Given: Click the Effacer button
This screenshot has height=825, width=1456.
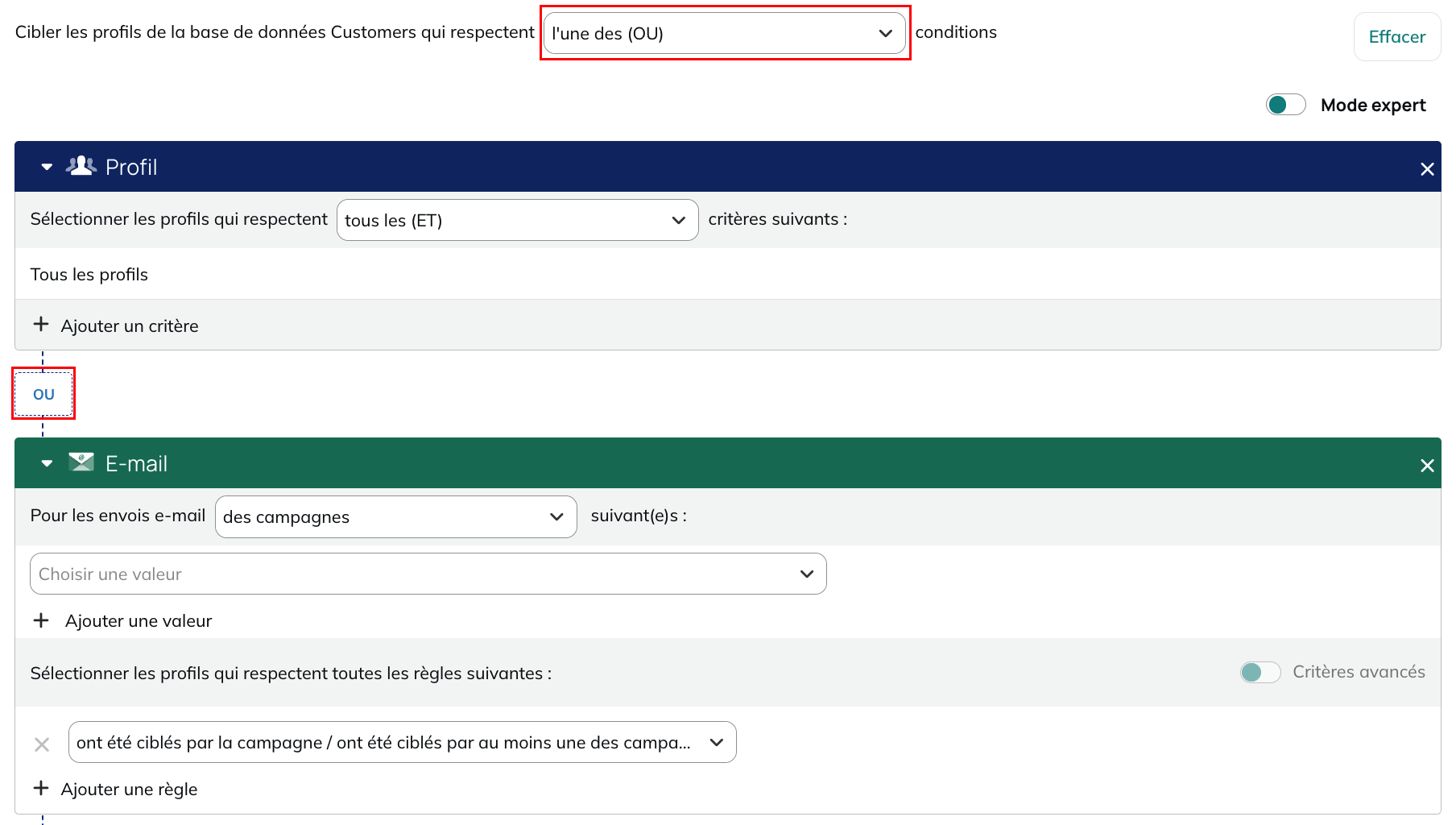Looking at the screenshot, I should tap(1396, 36).
